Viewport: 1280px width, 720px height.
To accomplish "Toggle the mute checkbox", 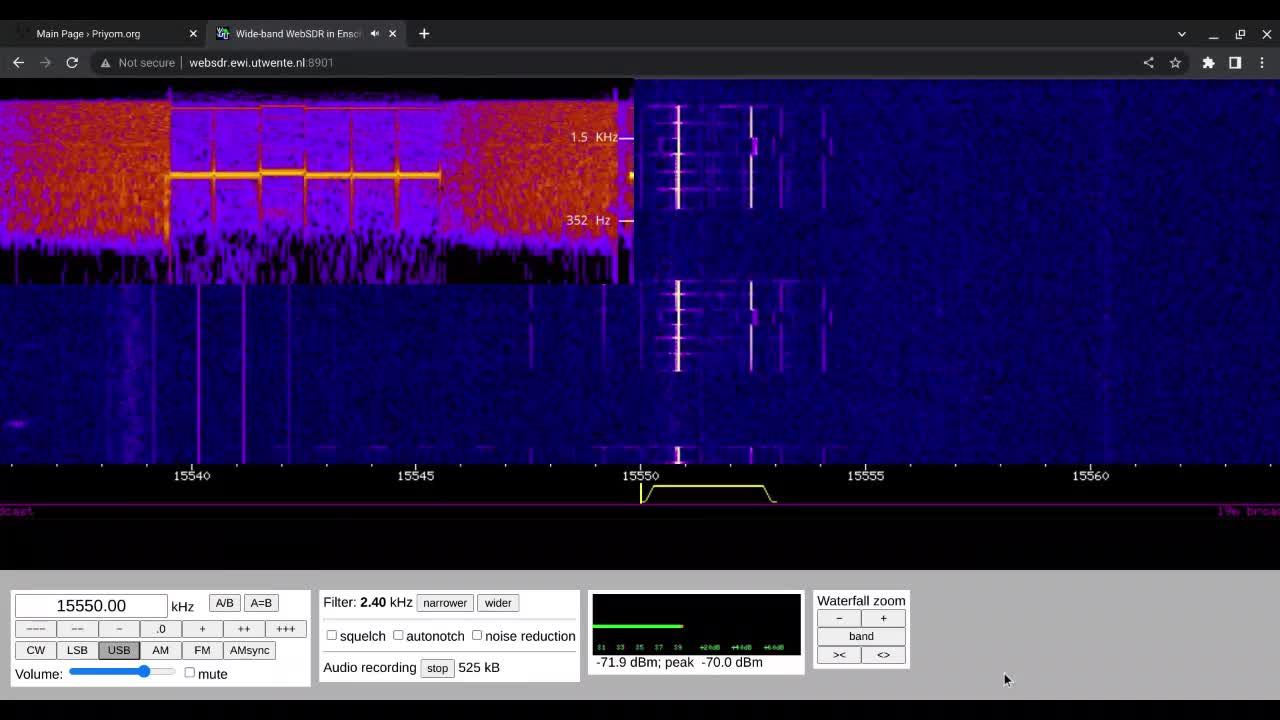I will [x=189, y=673].
